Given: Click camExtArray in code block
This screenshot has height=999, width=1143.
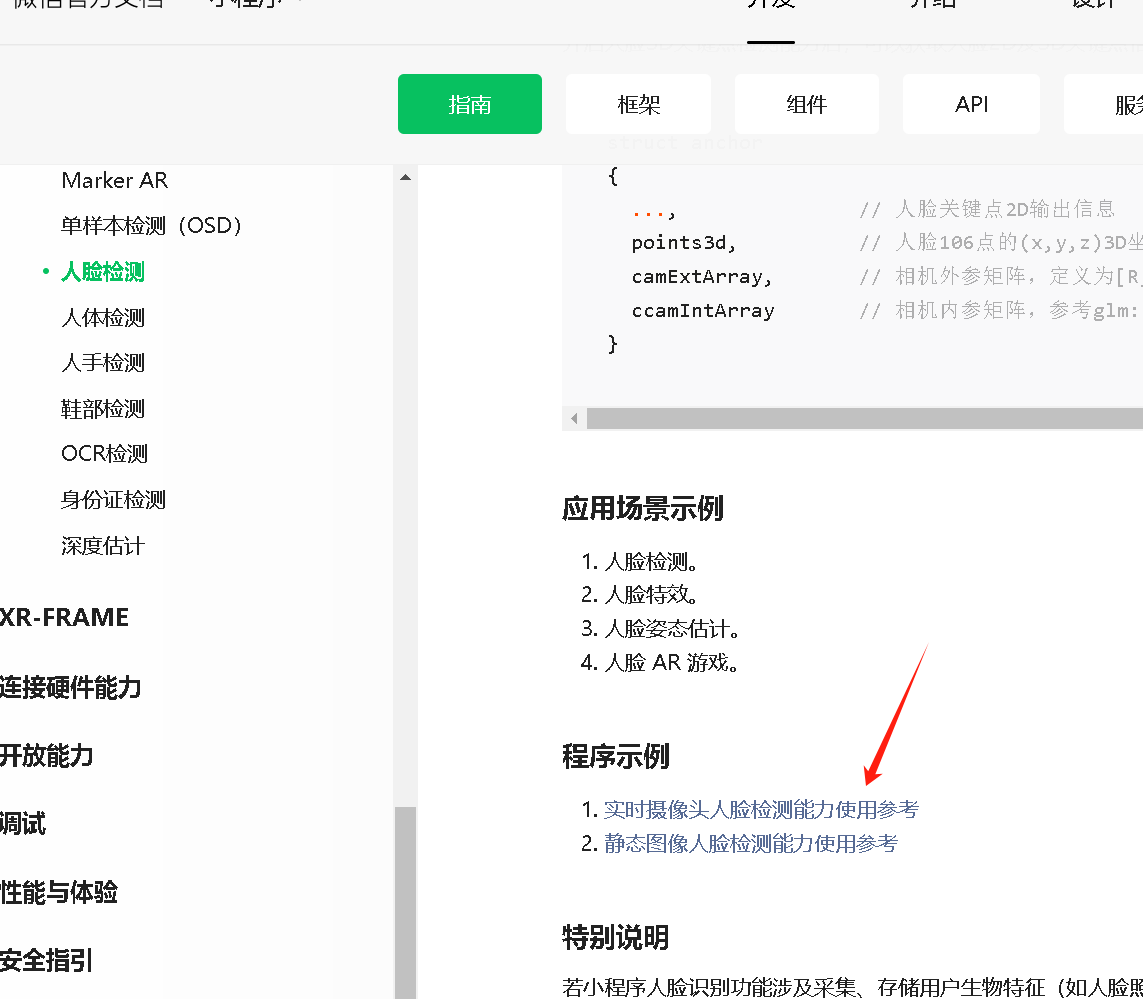Looking at the screenshot, I should (701, 277).
